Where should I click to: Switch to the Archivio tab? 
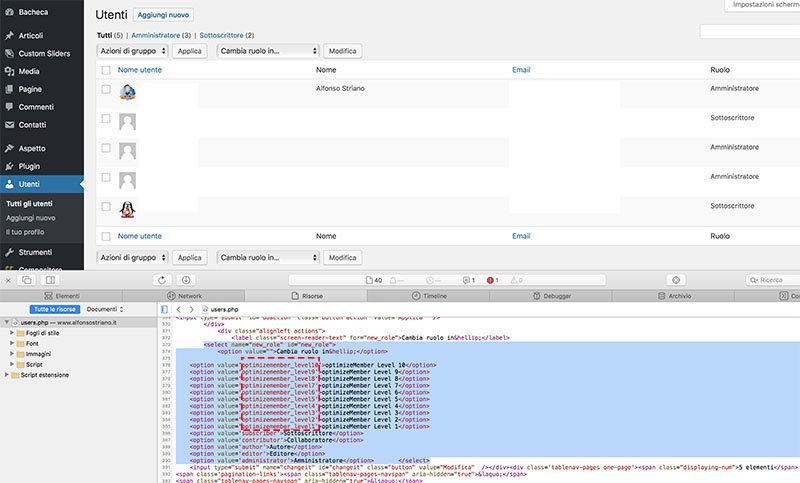(673, 296)
